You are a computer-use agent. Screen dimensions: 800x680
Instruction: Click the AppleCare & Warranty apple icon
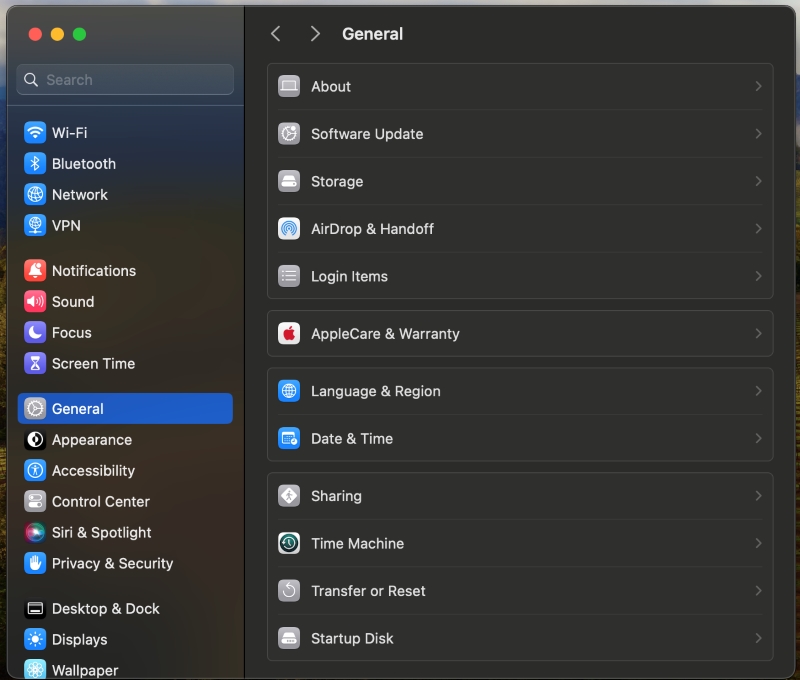[289, 334]
